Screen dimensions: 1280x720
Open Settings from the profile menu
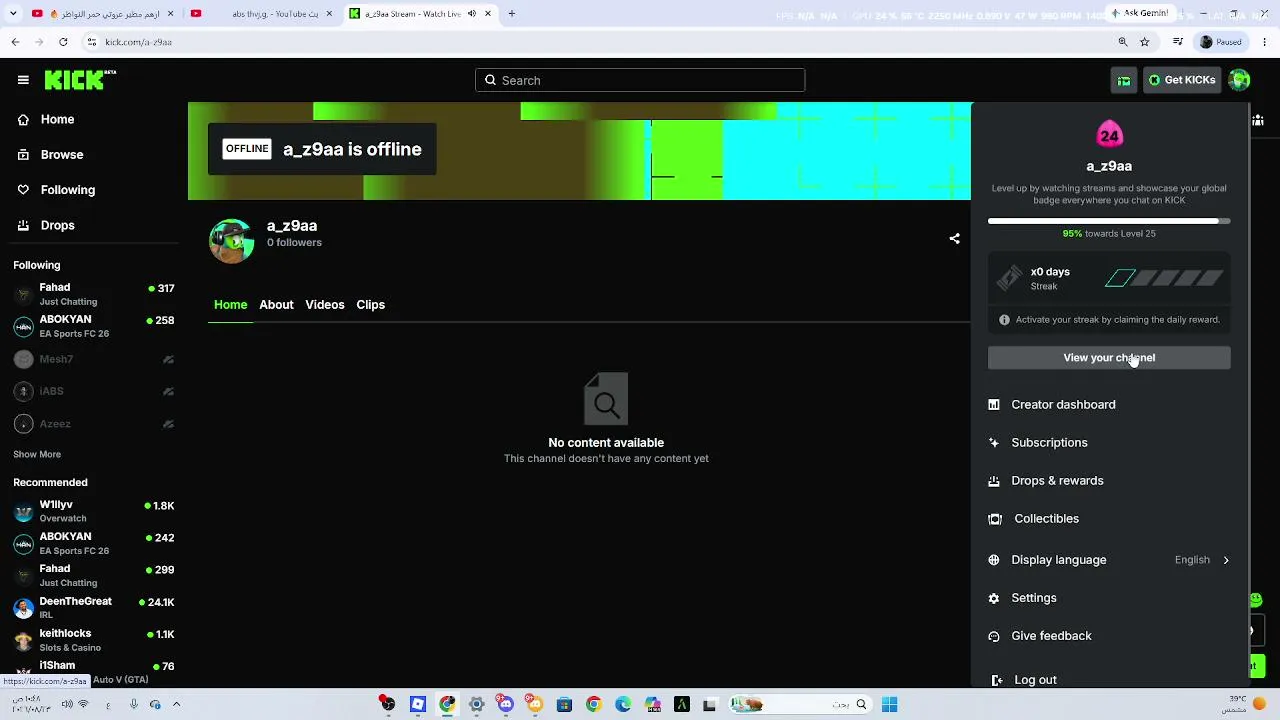(x=1033, y=598)
